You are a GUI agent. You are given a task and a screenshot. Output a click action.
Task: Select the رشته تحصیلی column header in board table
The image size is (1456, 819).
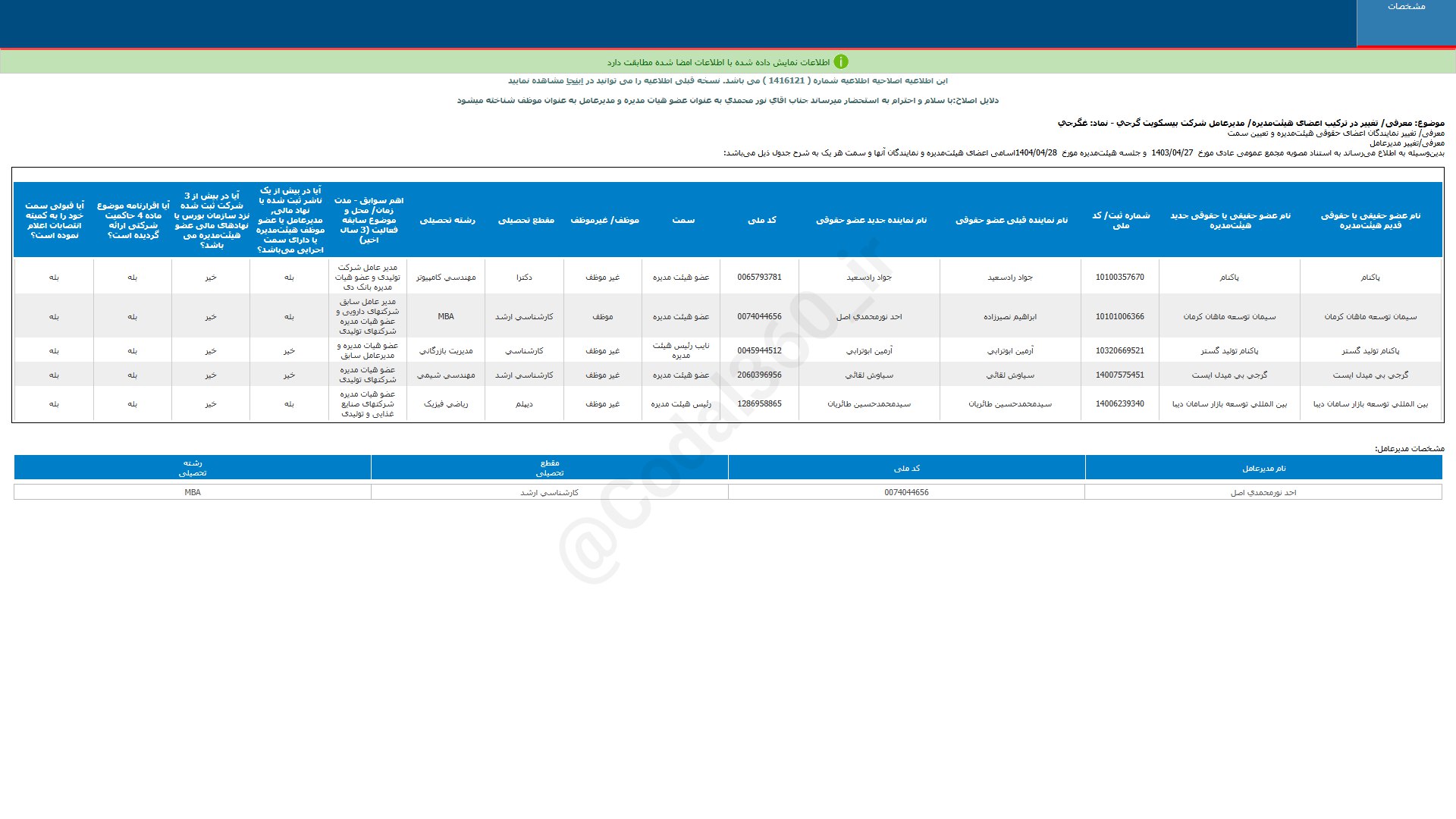coord(447,220)
